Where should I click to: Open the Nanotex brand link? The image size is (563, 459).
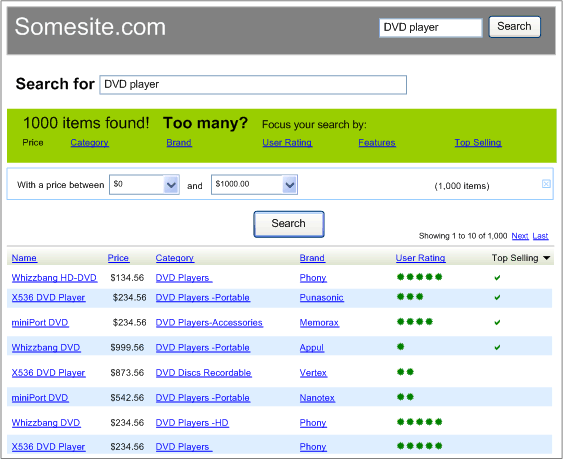click(317, 398)
